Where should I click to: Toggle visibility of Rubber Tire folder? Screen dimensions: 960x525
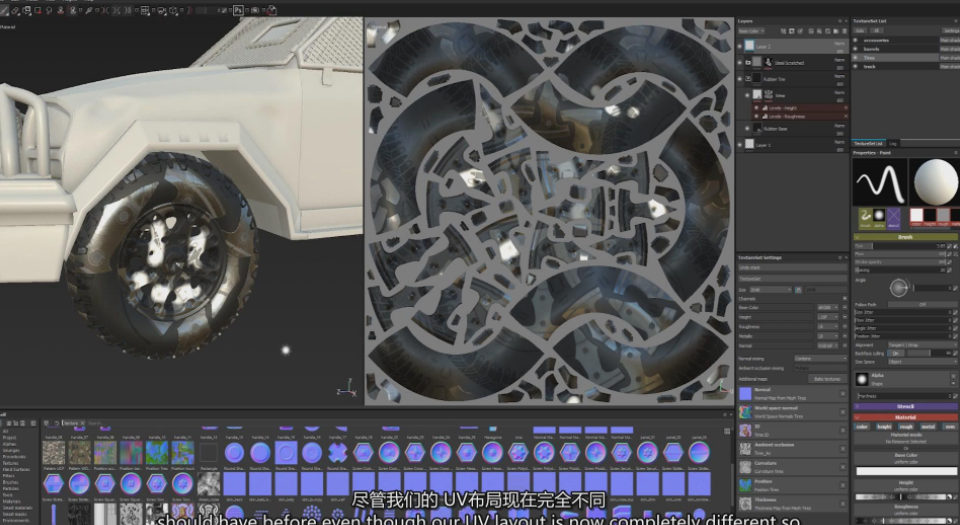(x=740, y=78)
